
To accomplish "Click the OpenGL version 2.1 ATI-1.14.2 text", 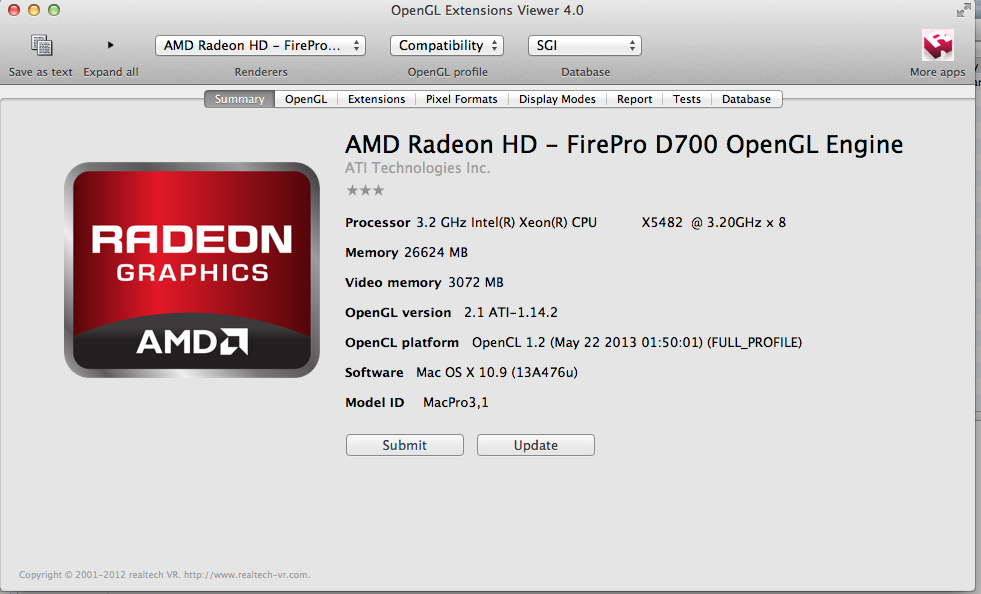I will tap(511, 312).
